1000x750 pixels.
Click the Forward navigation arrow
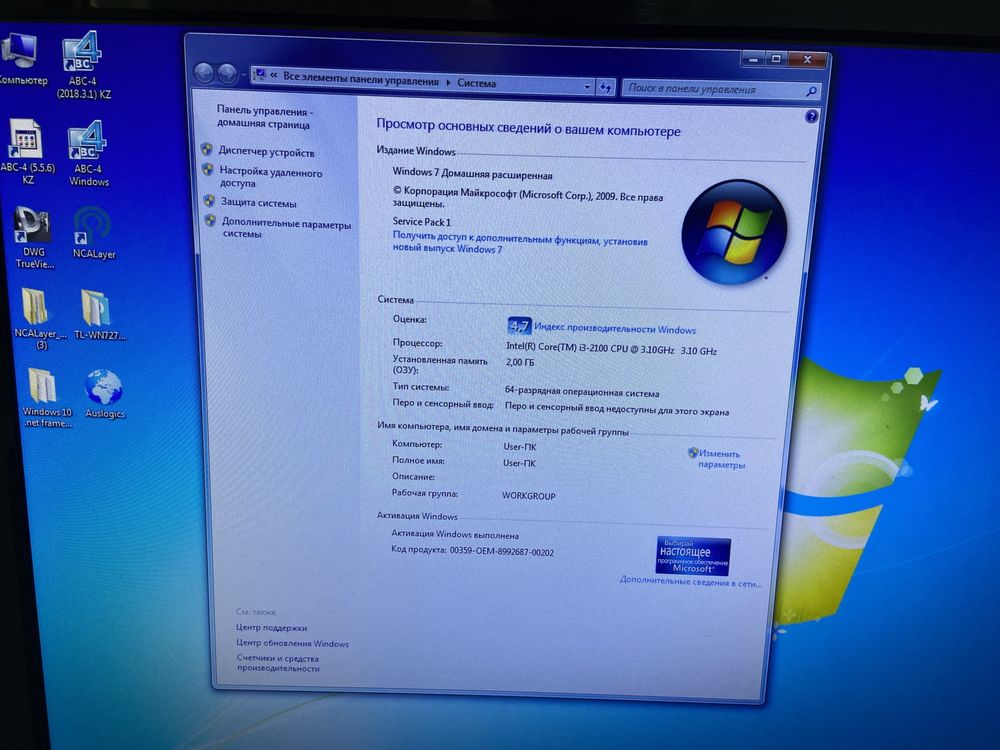coord(227,75)
